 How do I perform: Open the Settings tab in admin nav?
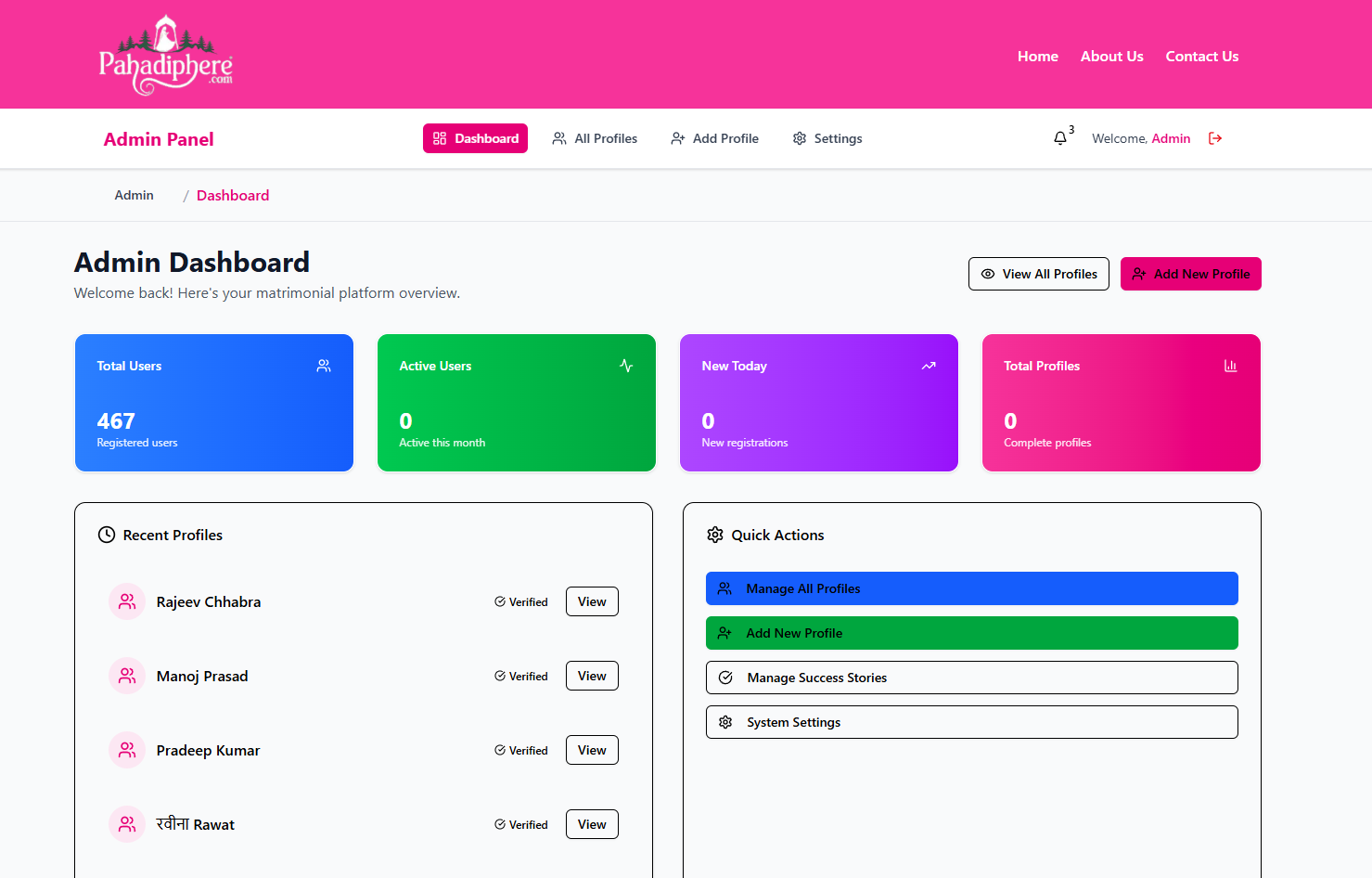tap(827, 138)
